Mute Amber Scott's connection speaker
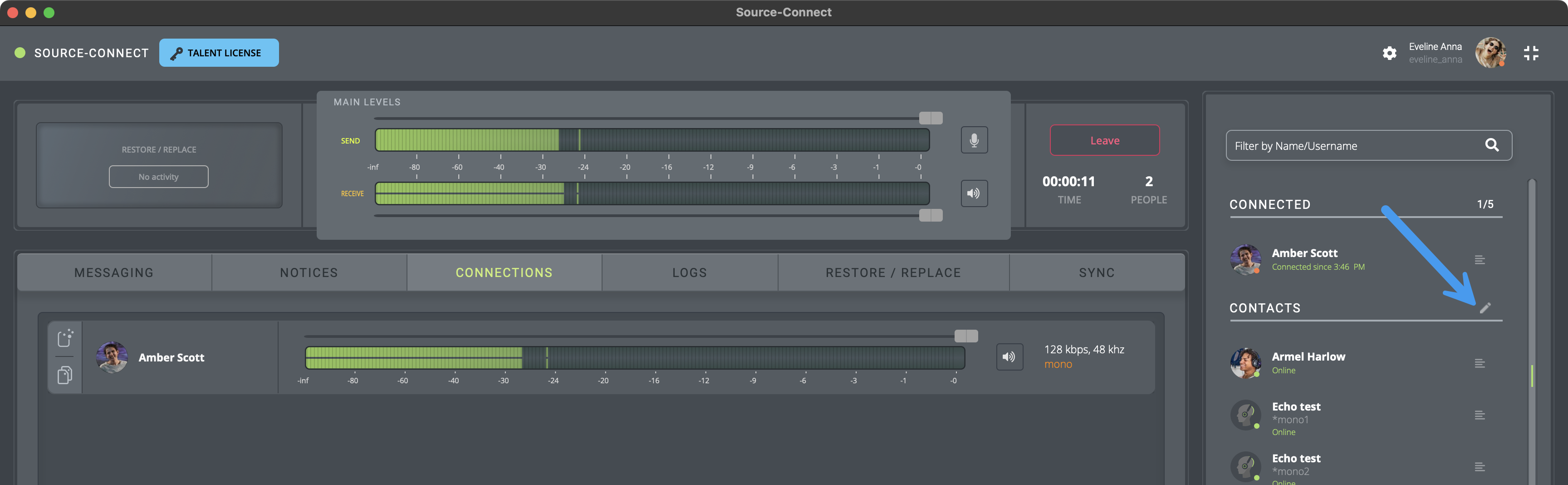Screen dimensions: 1568x485 (x=1009, y=357)
